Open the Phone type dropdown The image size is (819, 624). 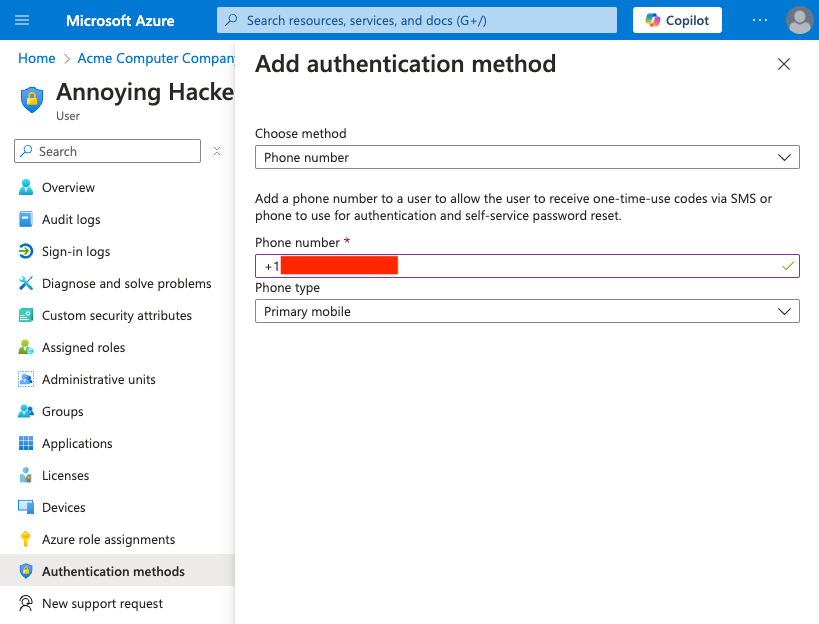527,311
